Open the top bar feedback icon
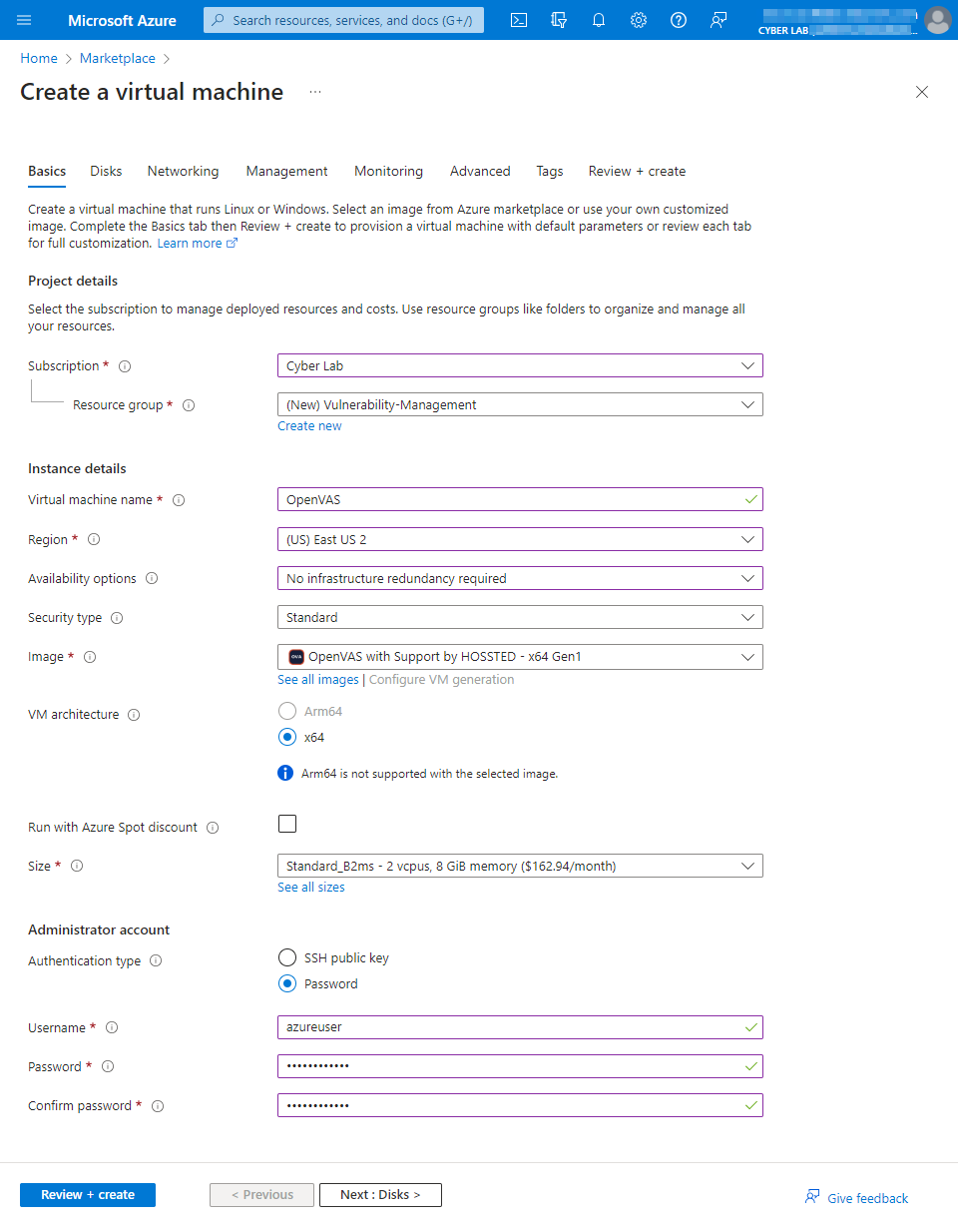Image resolution: width=958 pixels, height=1232 pixels. click(x=718, y=20)
